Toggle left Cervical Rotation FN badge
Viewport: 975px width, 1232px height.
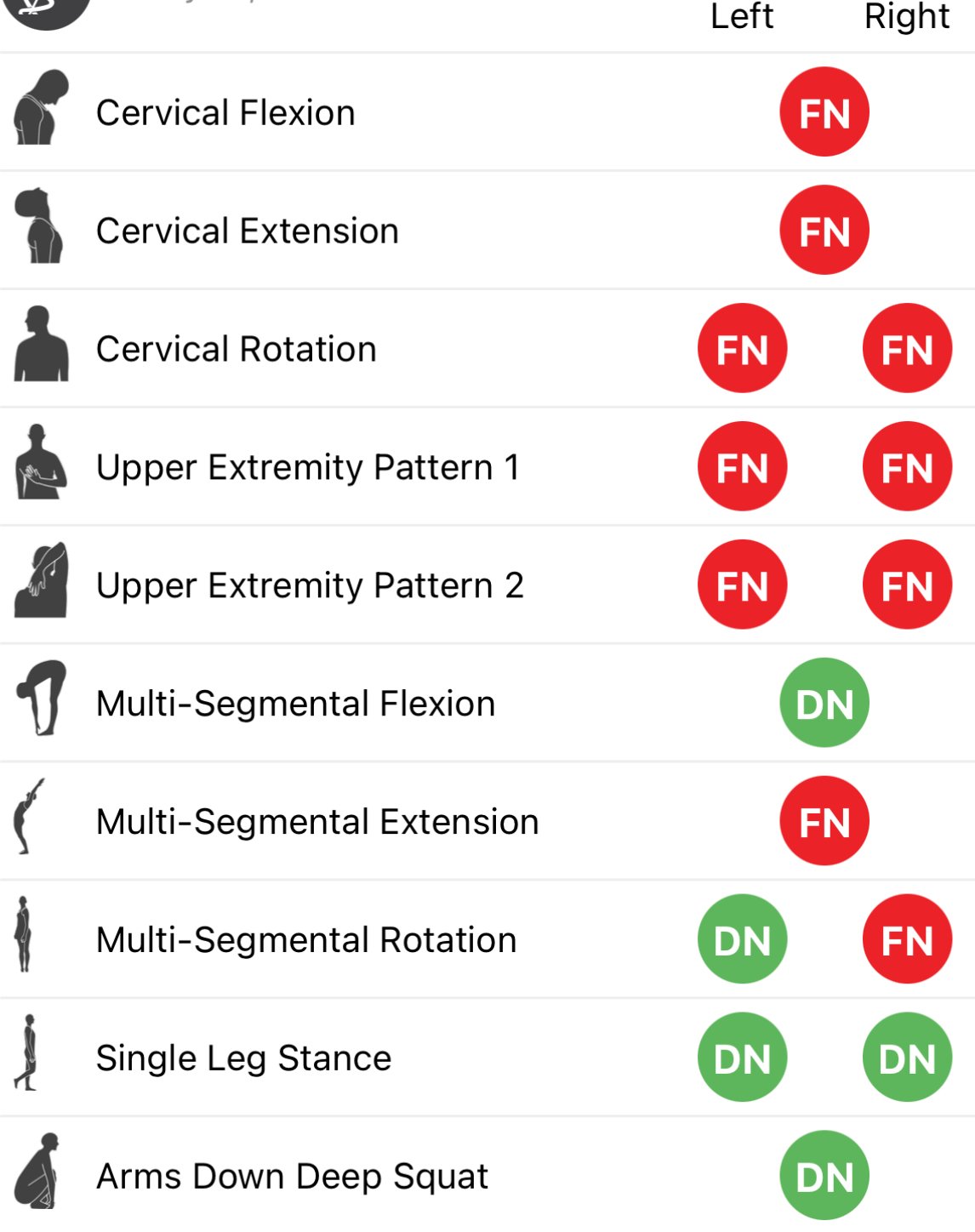point(743,348)
